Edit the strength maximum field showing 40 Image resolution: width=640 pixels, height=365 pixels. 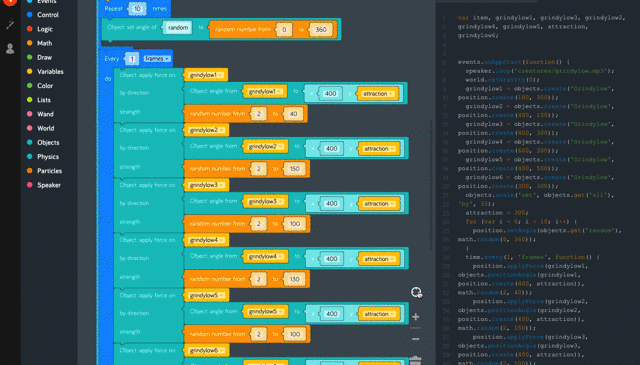pos(293,114)
